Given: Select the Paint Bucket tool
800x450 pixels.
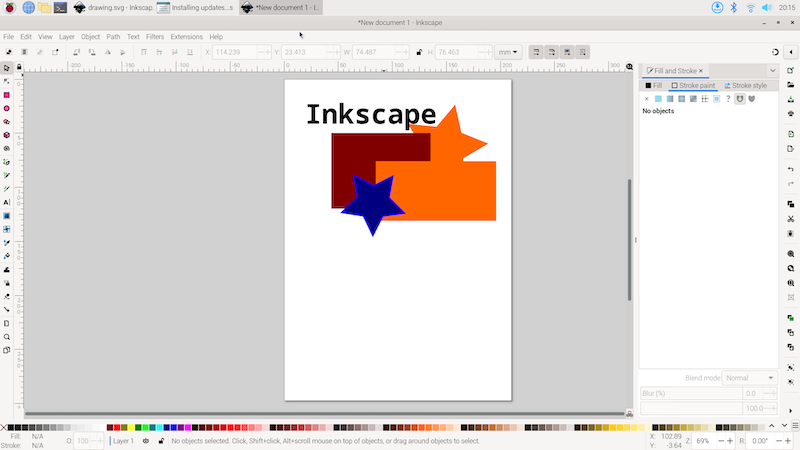Looking at the screenshot, I should pyautogui.click(x=7, y=256).
